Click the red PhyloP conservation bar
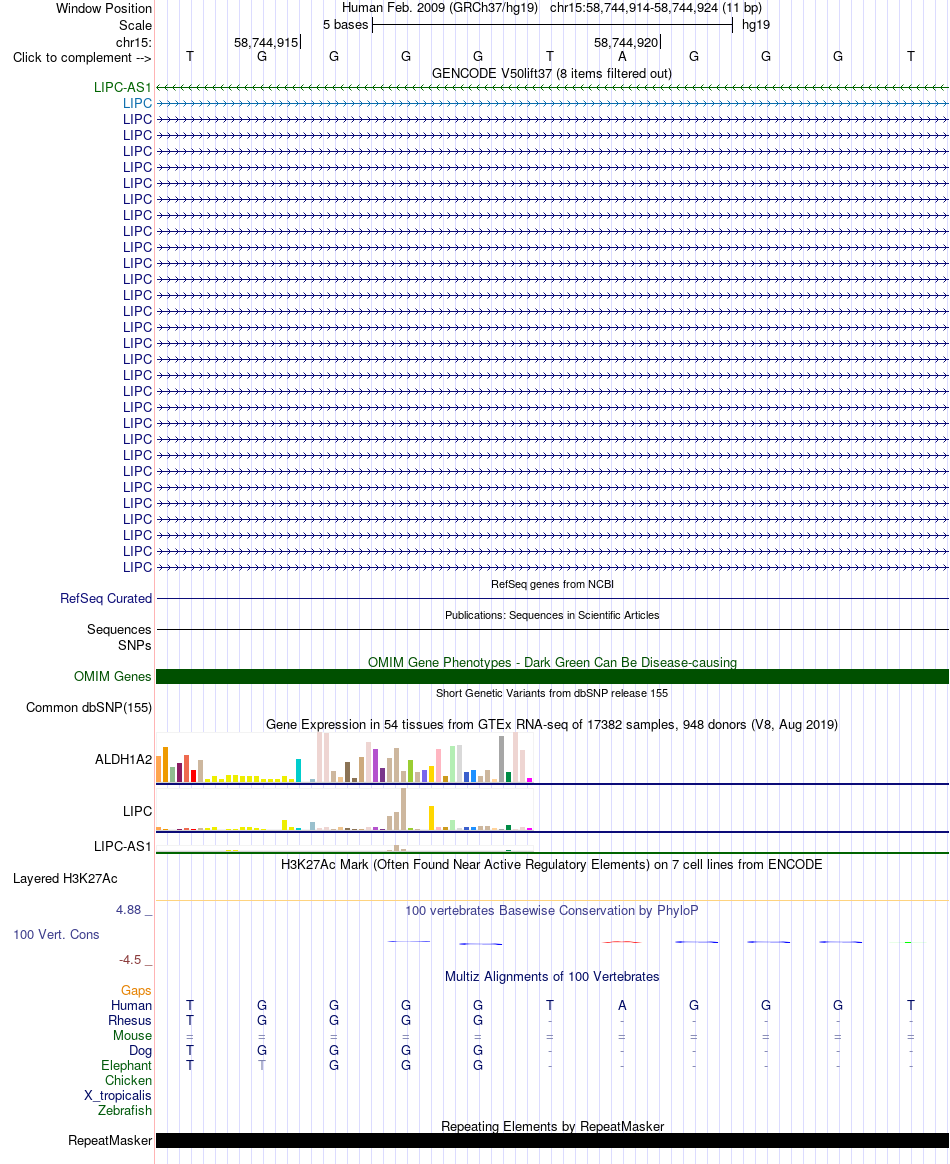Image resolution: width=950 pixels, height=1164 pixels. pyautogui.click(x=622, y=942)
